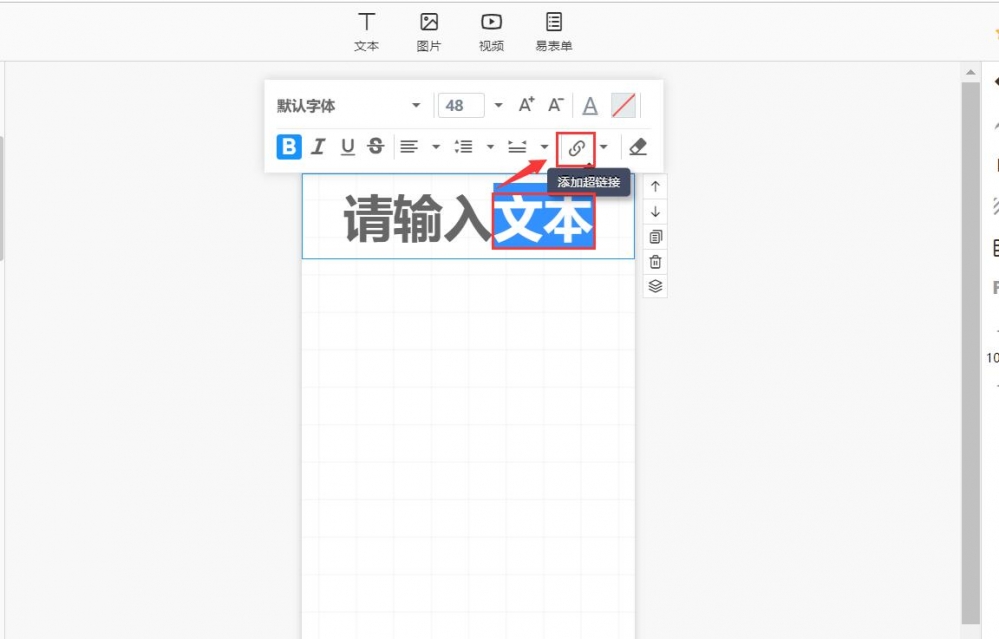Image resolution: width=999 pixels, height=639 pixels.
Task: Delete the element with the trash icon
Action: [655, 261]
